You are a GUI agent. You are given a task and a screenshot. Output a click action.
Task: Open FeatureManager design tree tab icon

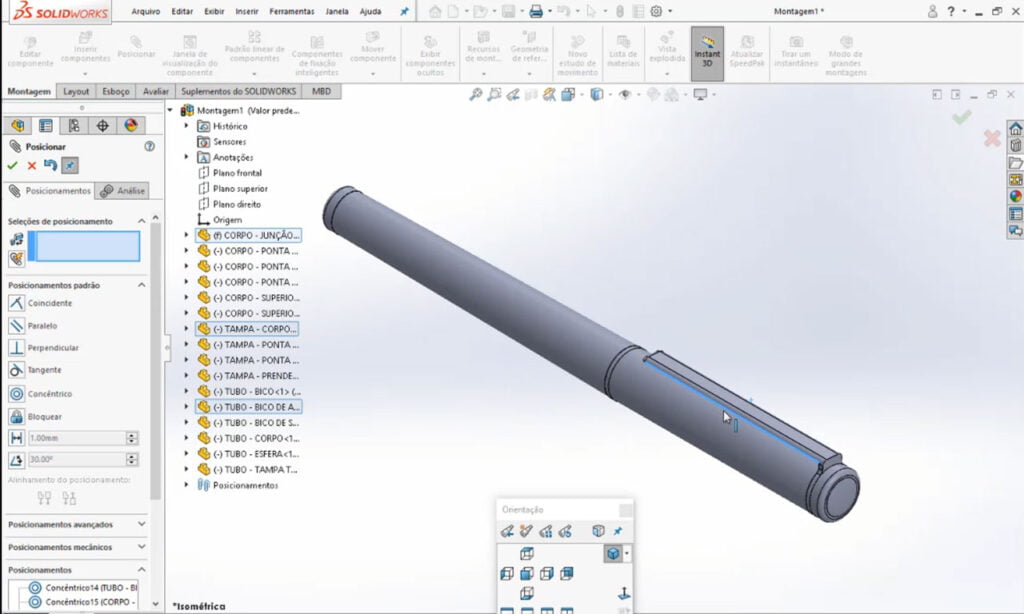pyautogui.click(x=17, y=125)
